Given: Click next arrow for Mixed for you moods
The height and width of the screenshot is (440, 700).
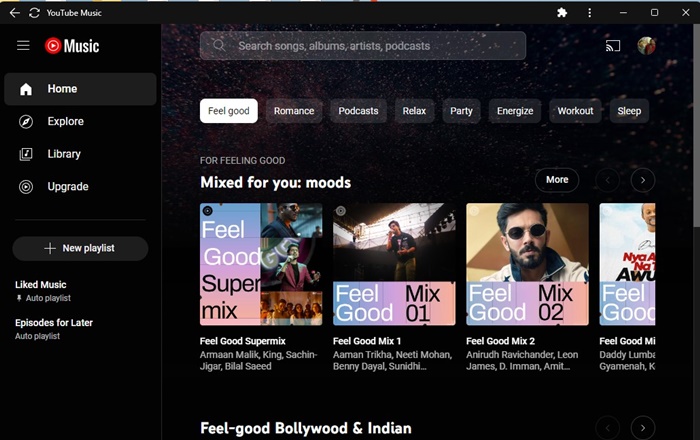Looking at the screenshot, I should tap(643, 180).
